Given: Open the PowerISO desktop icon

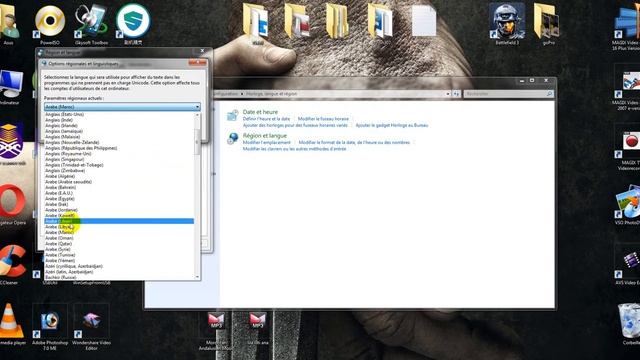Looking at the screenshot, I should tap(50, 24).
